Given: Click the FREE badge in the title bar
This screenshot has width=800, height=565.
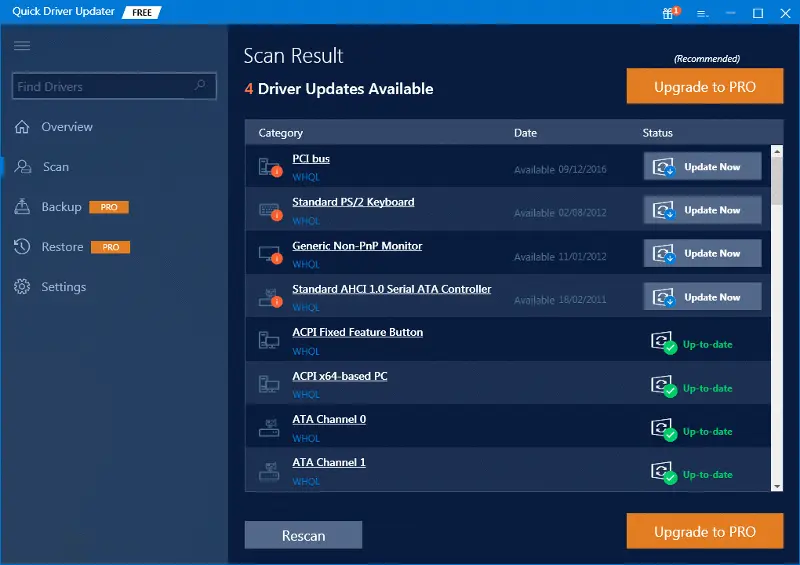Looking at the screenshot, I should click(142, 12).
